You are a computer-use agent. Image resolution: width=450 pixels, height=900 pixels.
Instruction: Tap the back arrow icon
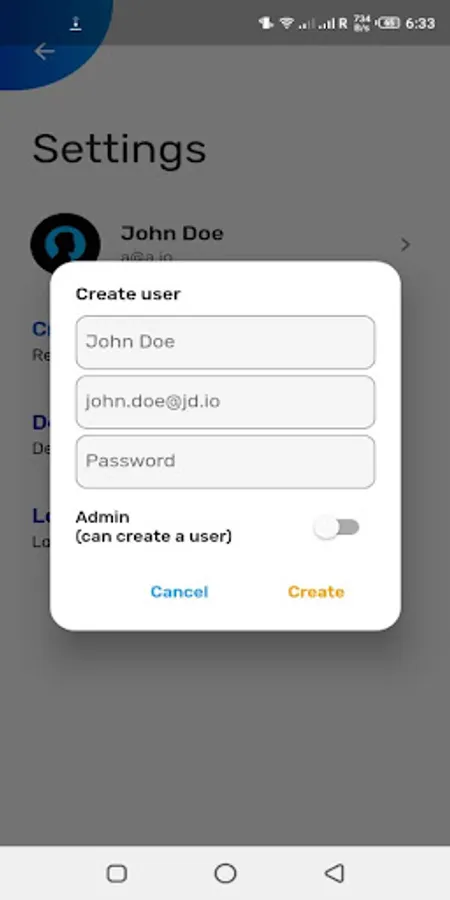tap(44, 52)
